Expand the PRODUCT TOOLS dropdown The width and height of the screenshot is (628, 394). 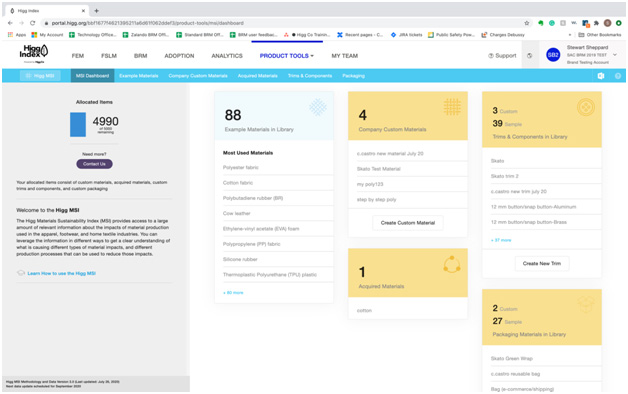(x=287, y=56)
